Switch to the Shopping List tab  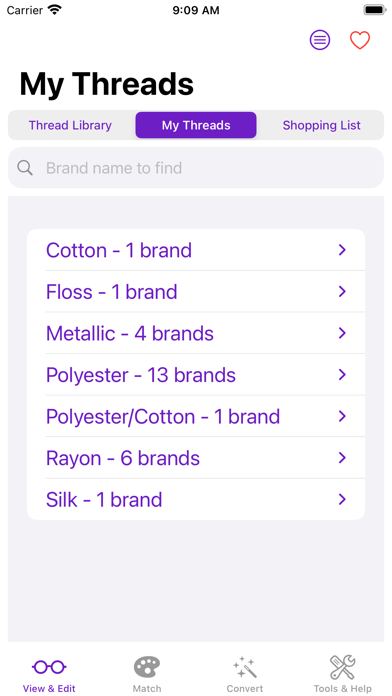tap(321, 125)
